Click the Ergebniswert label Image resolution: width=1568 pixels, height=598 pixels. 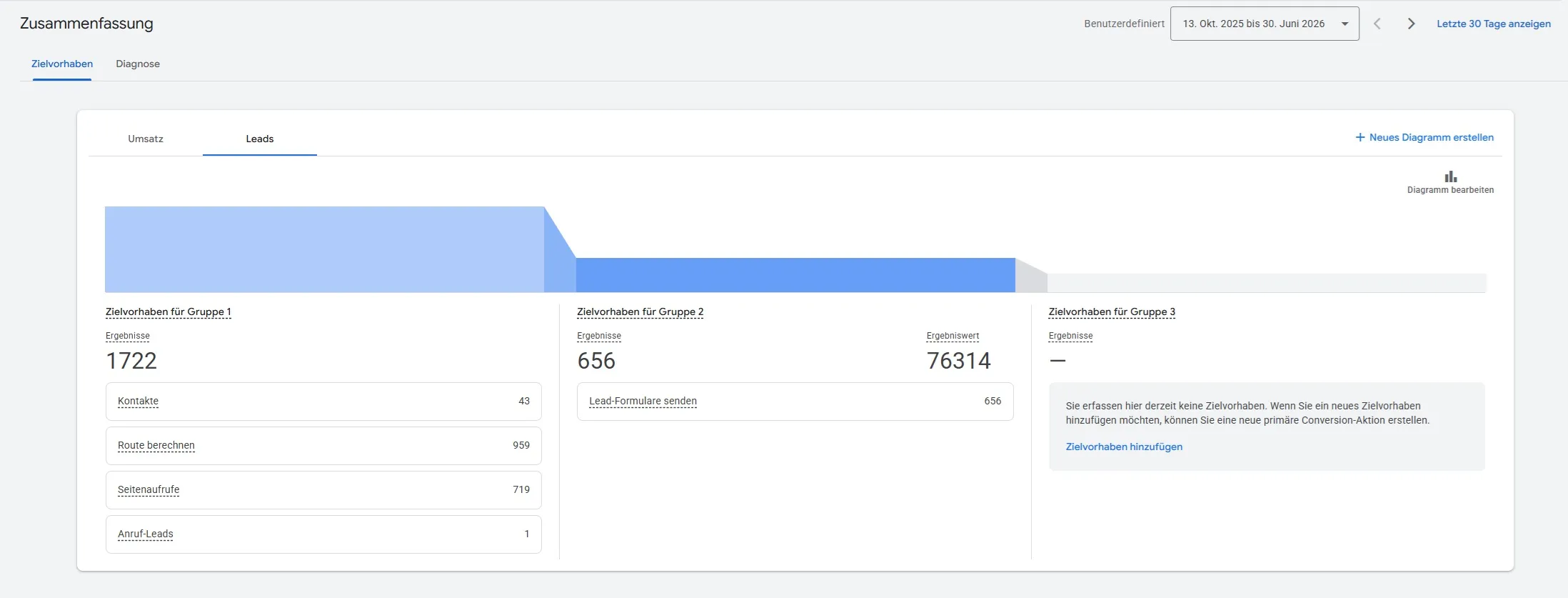(953, 336)
